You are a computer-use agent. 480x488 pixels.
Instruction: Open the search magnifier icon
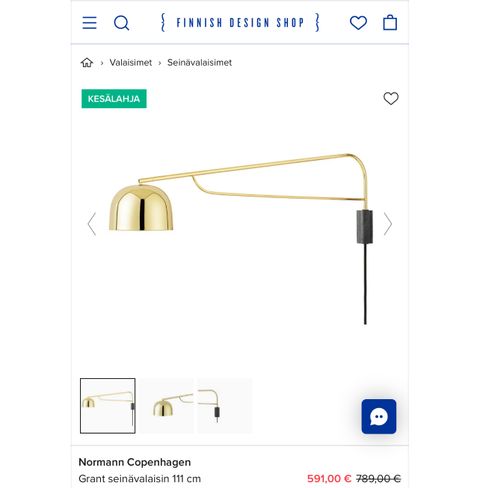pyautogui.click(x=121, y=23)
